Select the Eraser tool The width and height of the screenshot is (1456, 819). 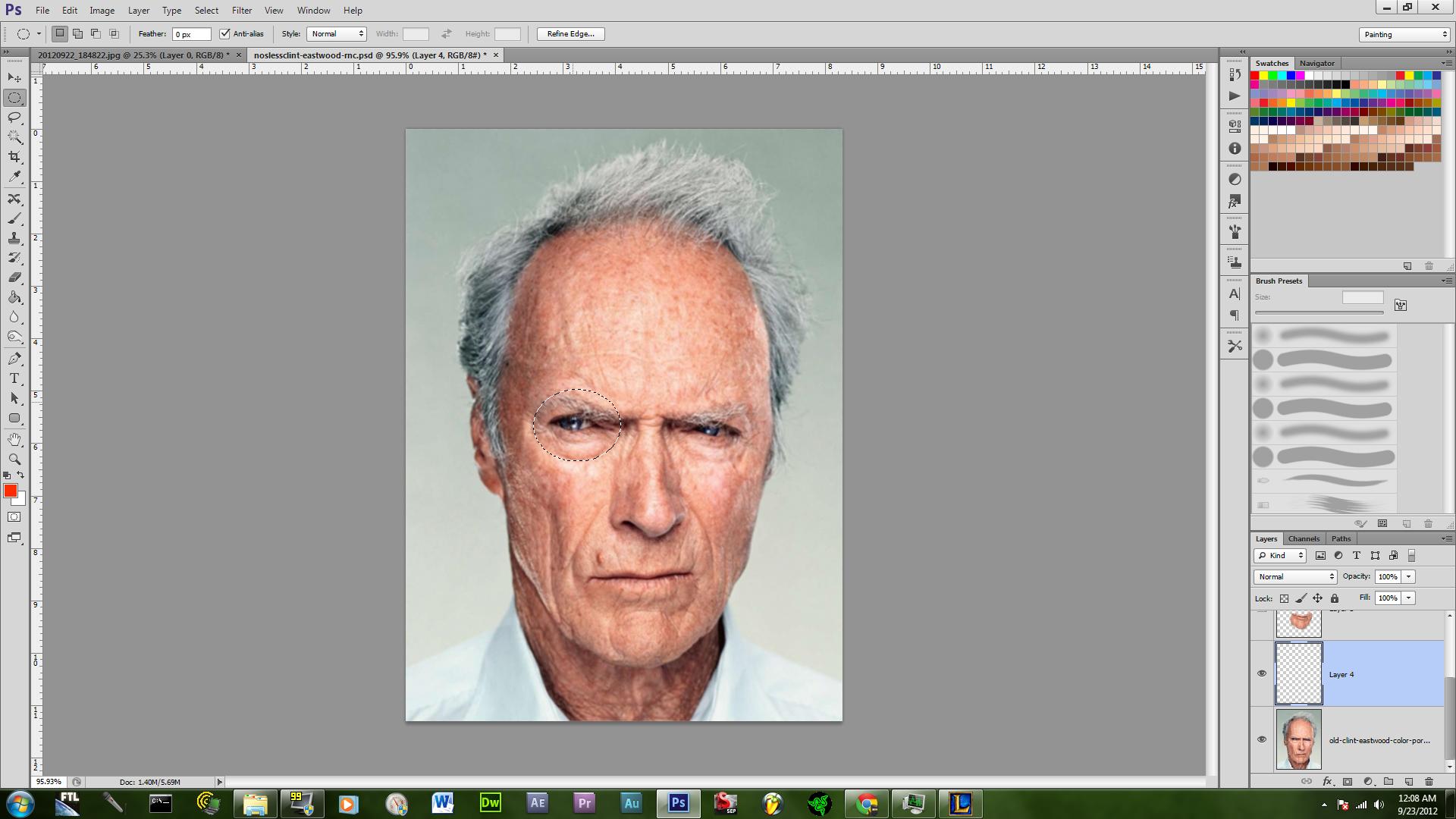pyautogui.click(x=14, y=278)
